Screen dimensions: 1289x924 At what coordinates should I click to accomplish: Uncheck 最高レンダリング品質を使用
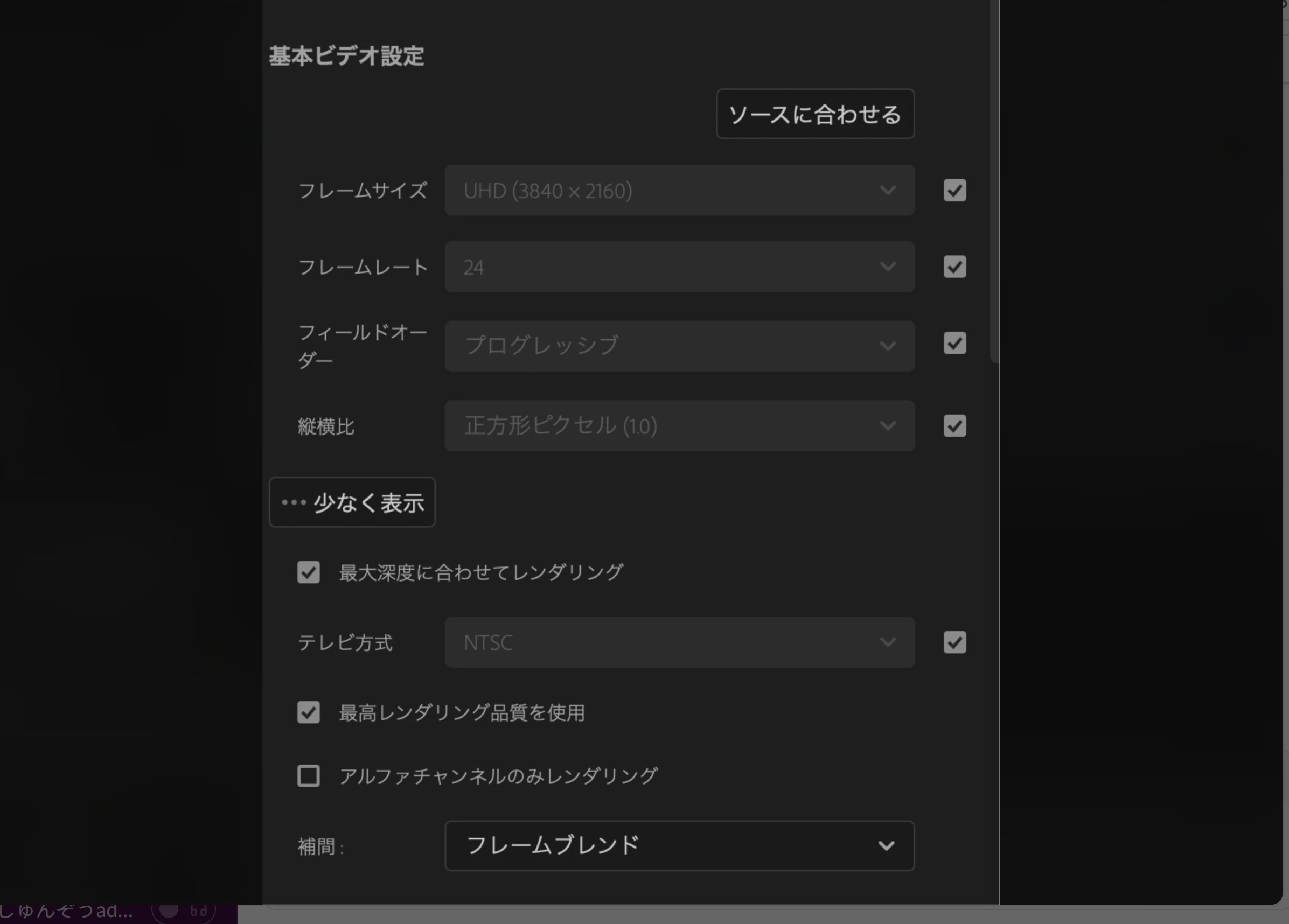309,712
